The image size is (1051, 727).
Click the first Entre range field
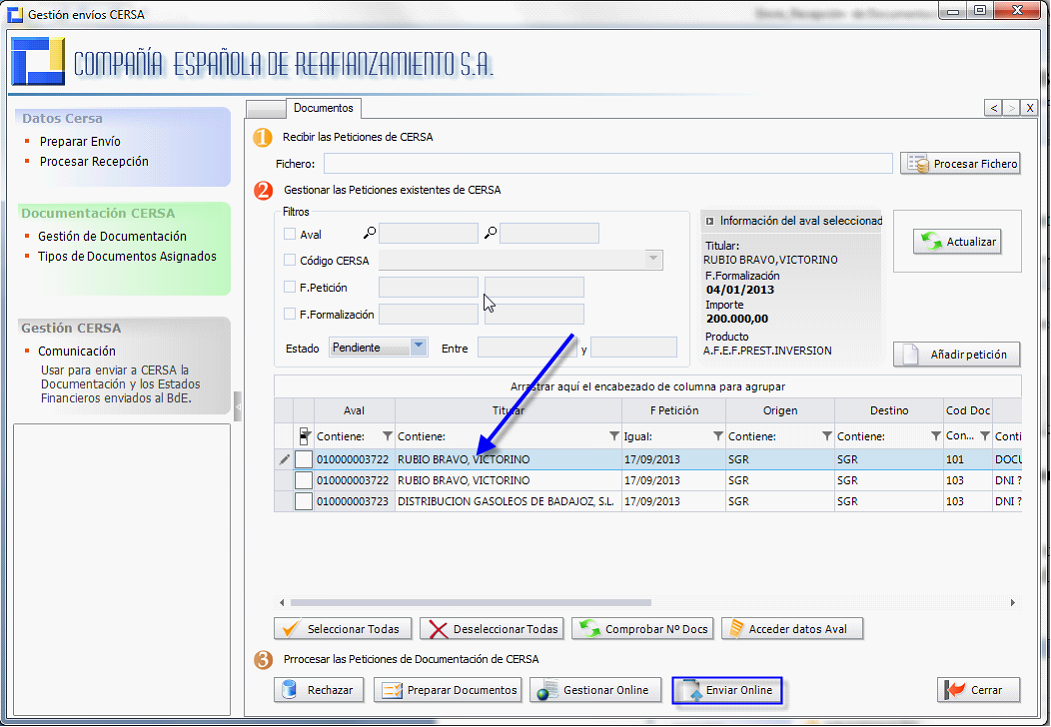(527, 348)
